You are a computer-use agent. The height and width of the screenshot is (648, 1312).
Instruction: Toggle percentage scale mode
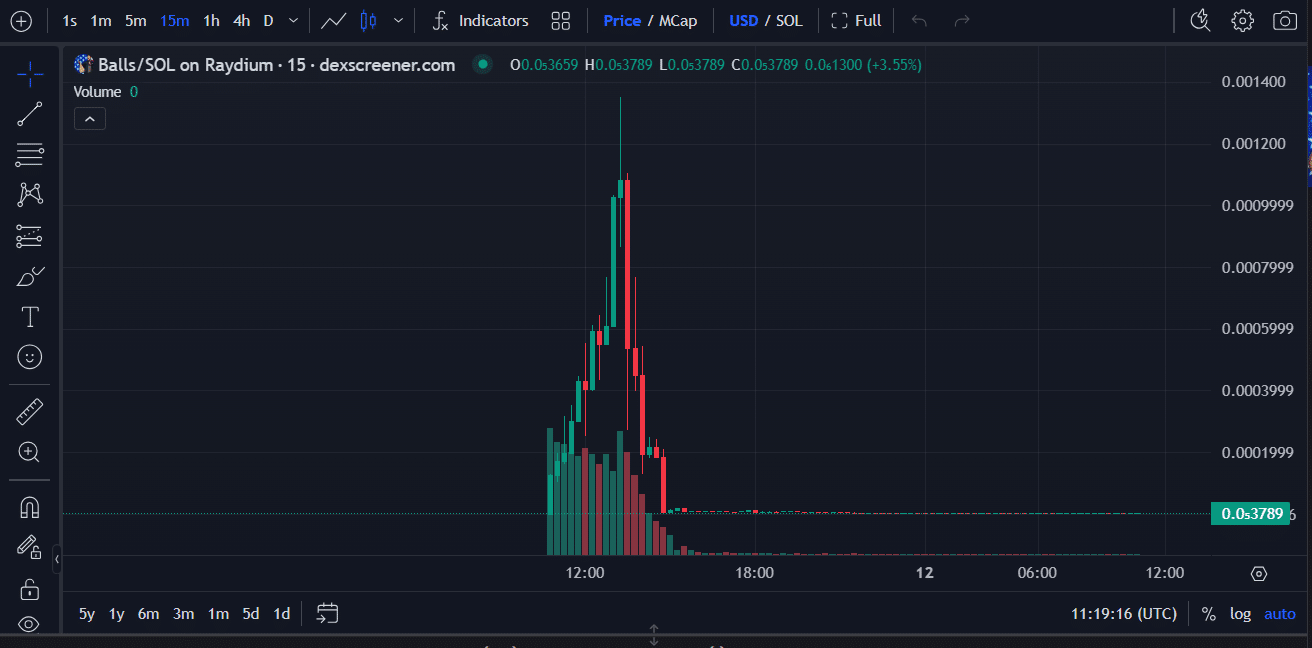(x=1208, y=614)
